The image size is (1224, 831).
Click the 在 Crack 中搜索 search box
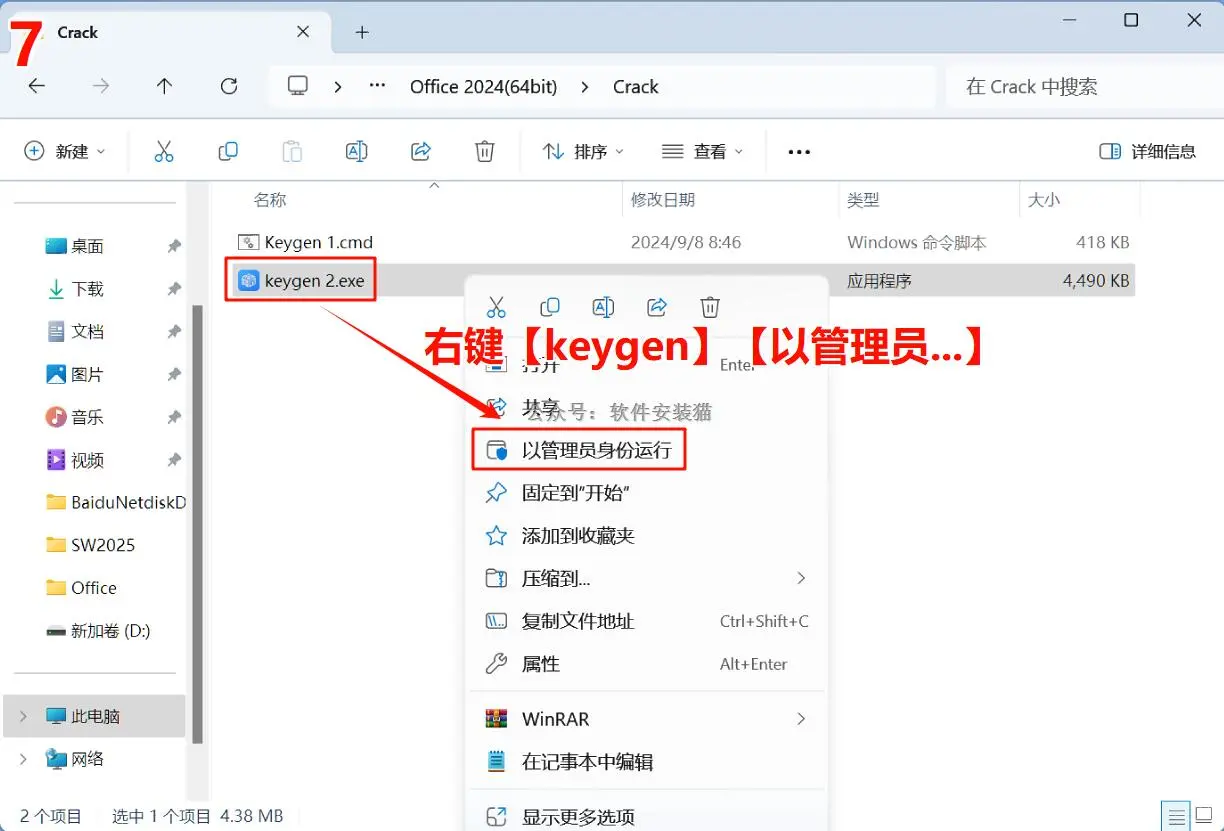coord(1030,86)
